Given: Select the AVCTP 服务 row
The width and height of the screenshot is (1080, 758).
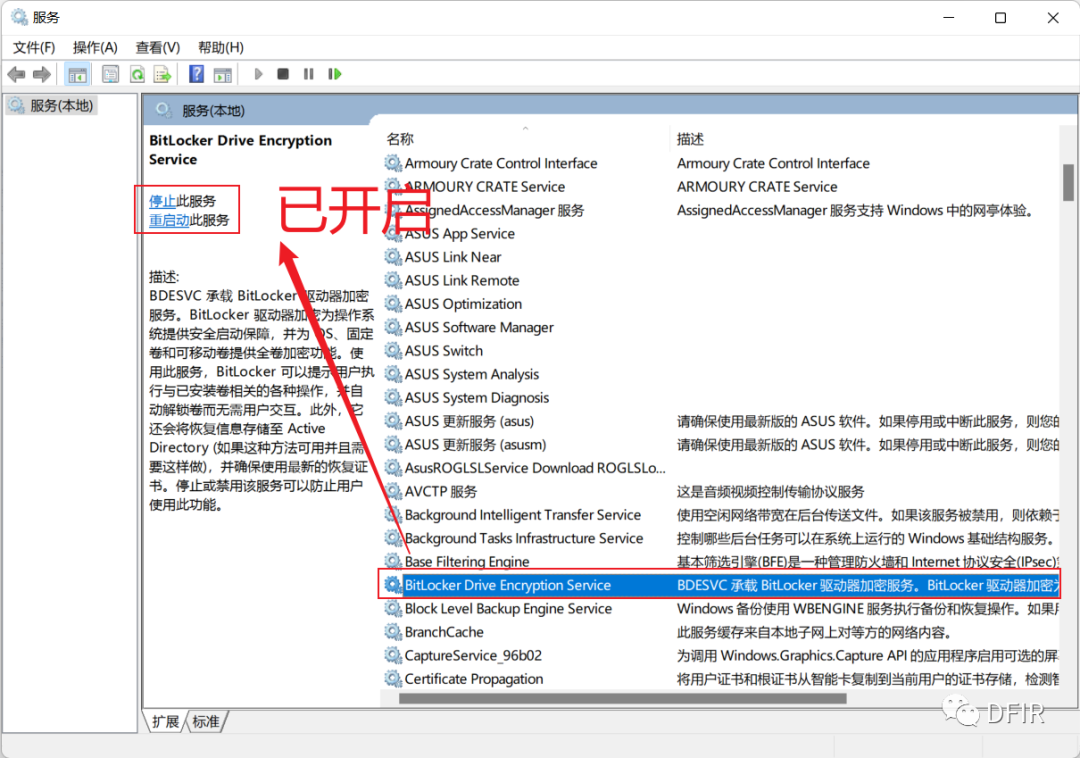Looking at the screenshot, I should 721,492.
